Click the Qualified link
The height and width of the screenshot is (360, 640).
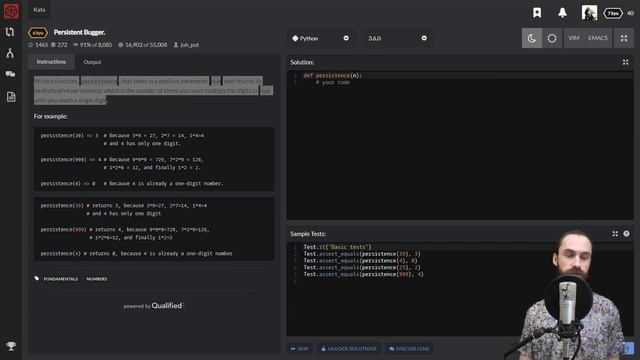[x=167, y=305]
